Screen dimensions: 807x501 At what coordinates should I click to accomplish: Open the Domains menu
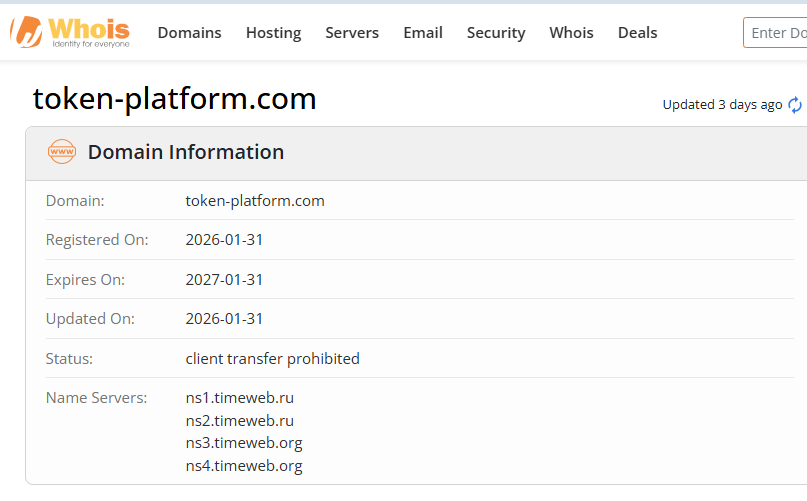tap(189, 33)
